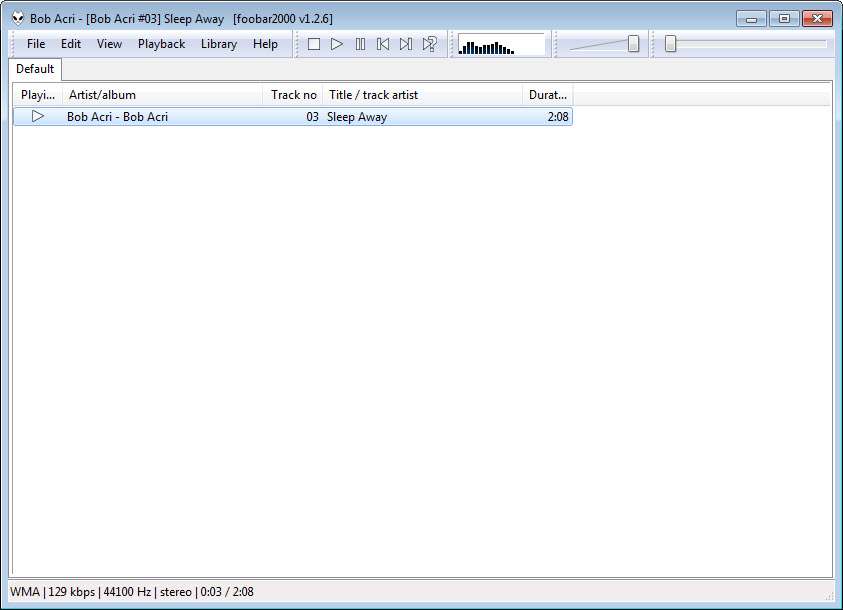Click the seek bar handle

click(670, 44)
